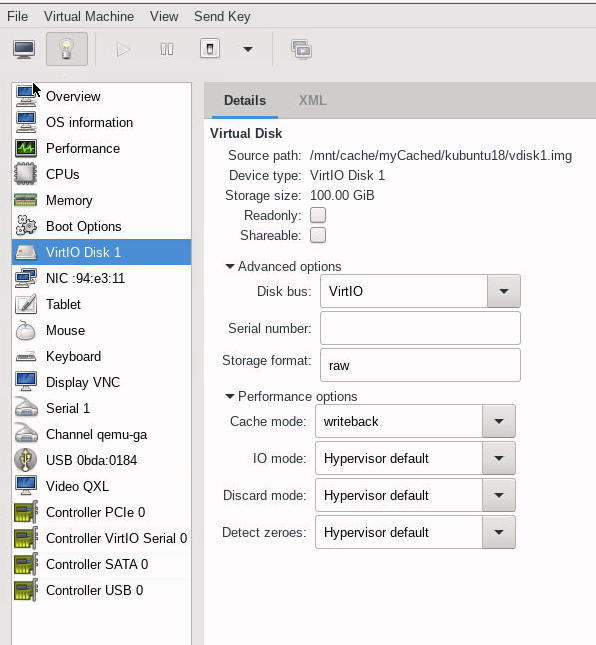
Task: Start the virtual machine with play icon
Action: coord(123,49)
